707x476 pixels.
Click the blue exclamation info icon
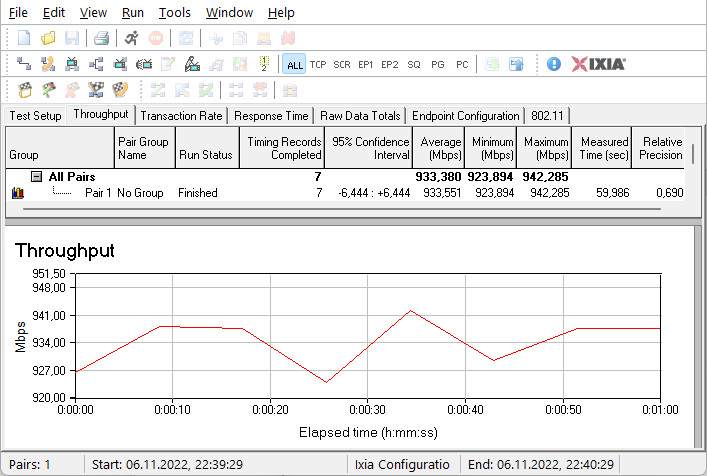[554, 64]
